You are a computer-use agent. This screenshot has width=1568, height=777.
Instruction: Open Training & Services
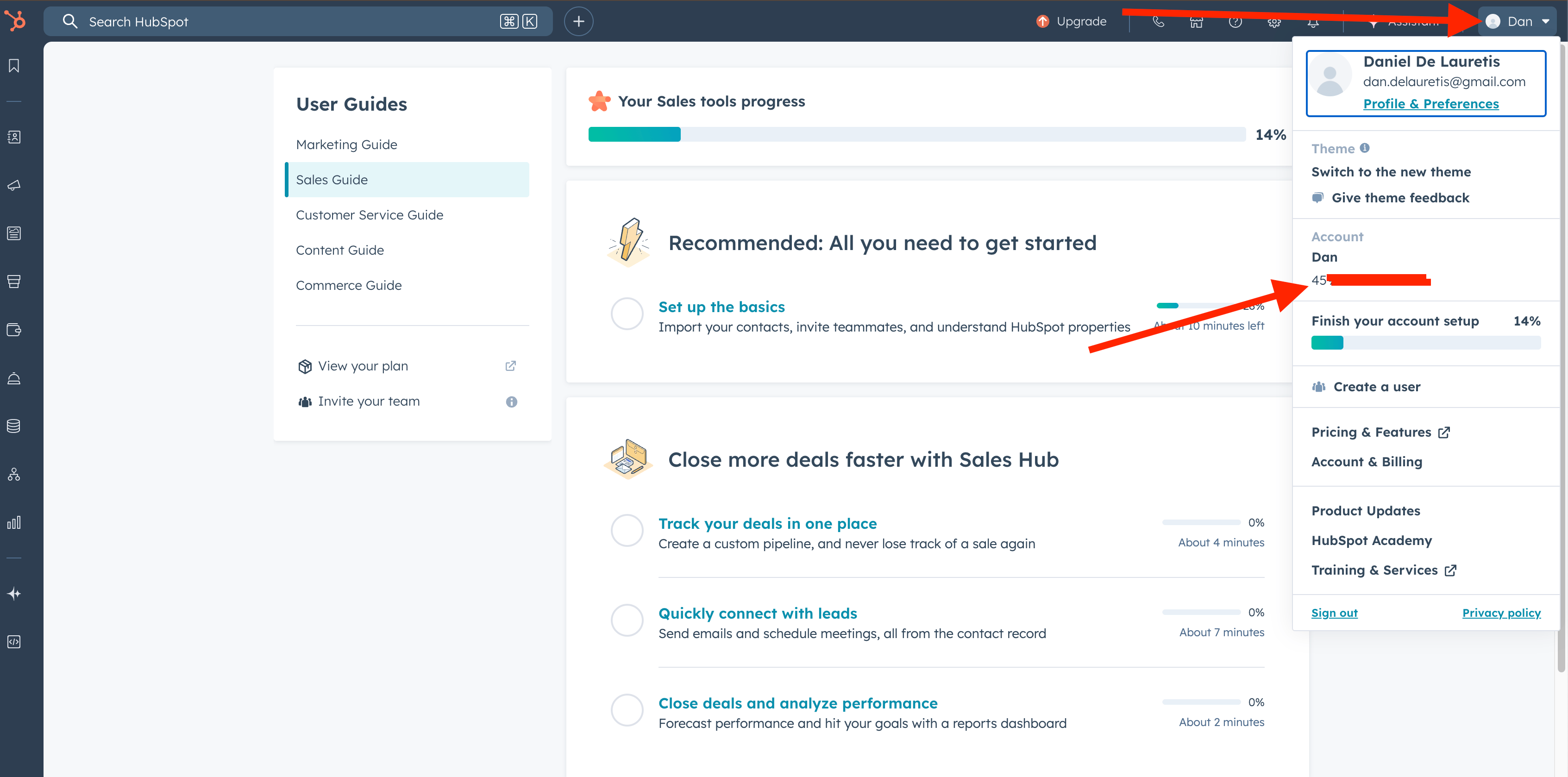[x=1384, y=570]
